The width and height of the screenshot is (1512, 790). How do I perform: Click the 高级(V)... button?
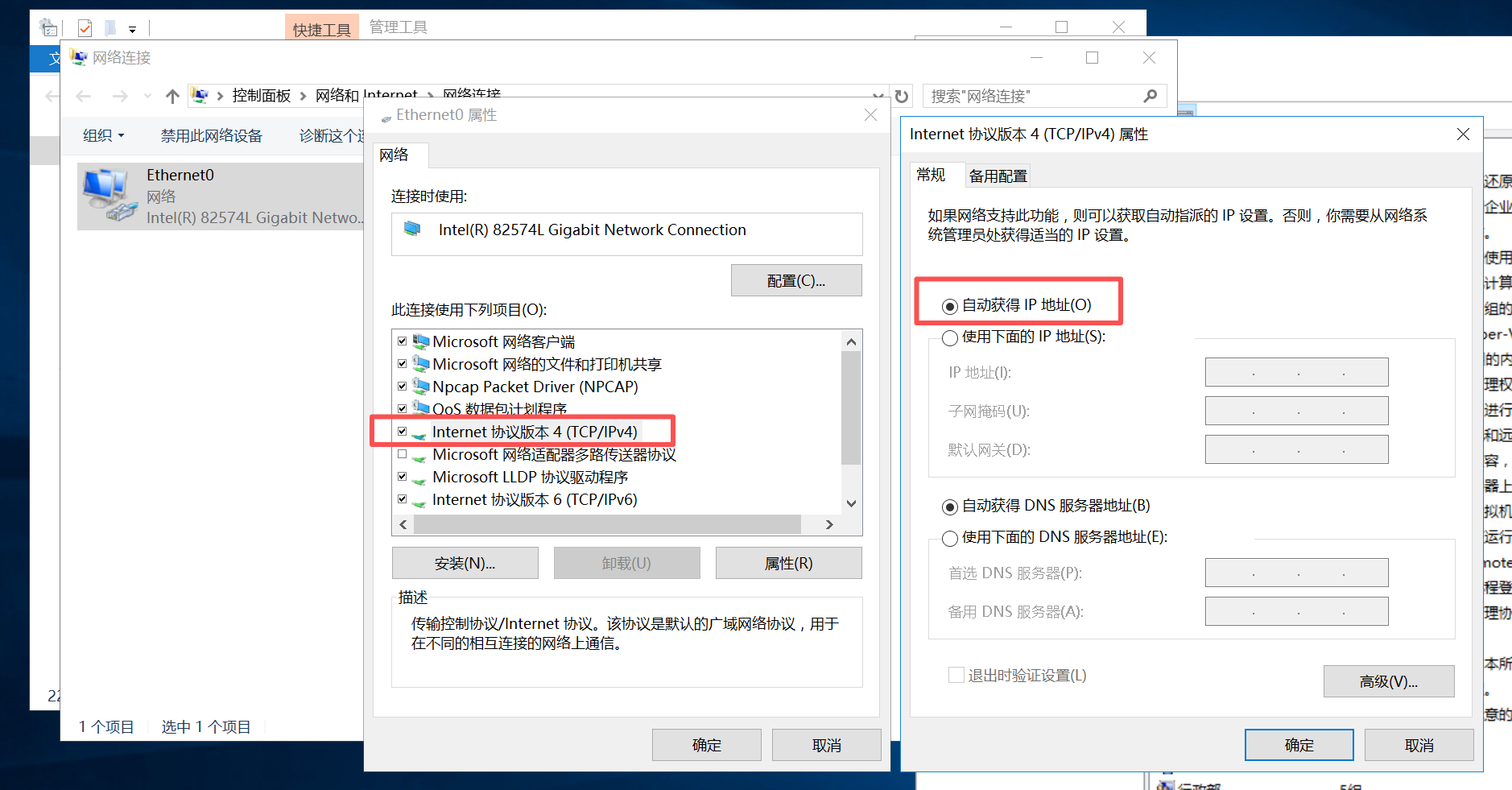(1389, 681)
